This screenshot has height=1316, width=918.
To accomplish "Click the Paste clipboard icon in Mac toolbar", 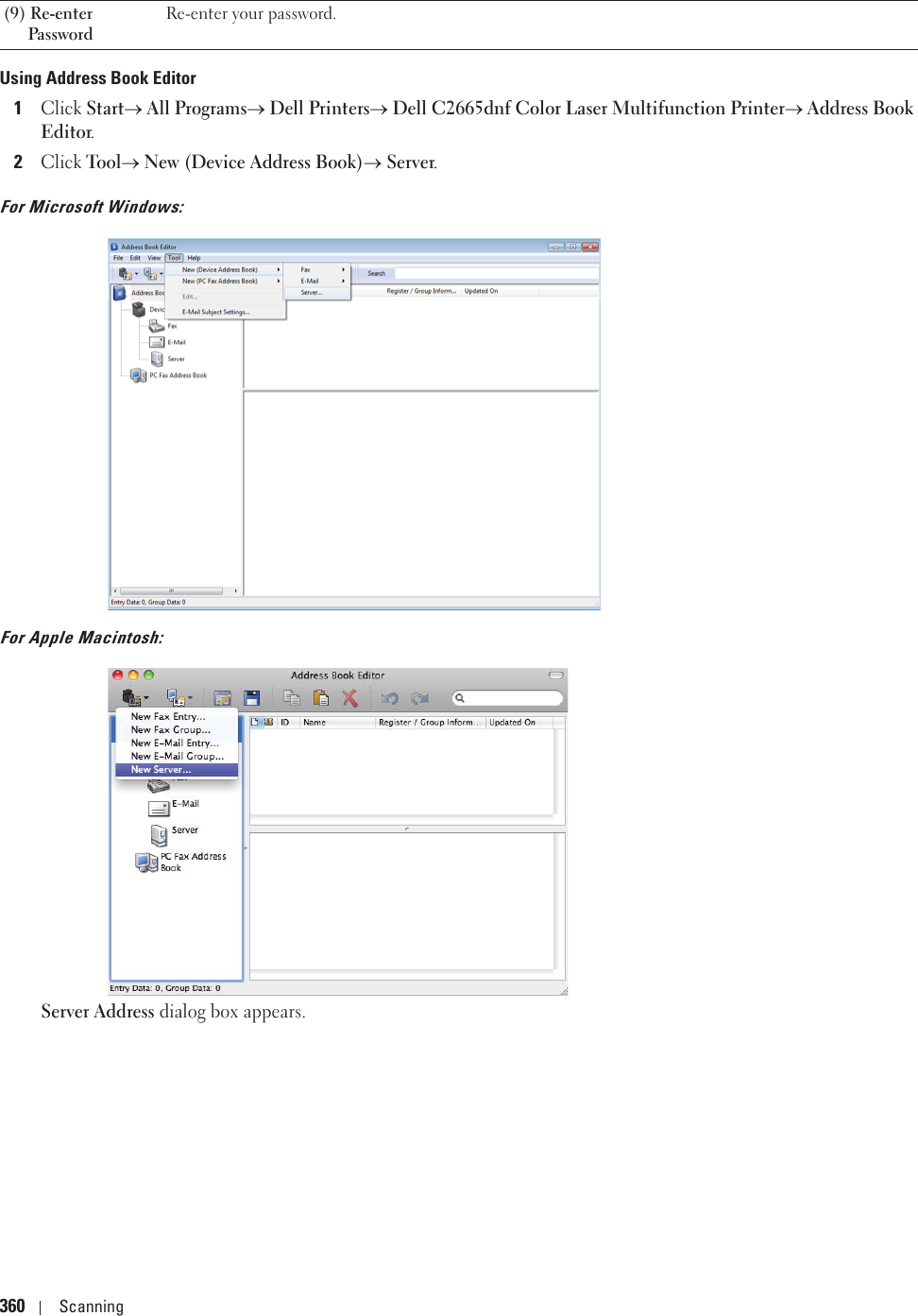I will pos(321,698).
